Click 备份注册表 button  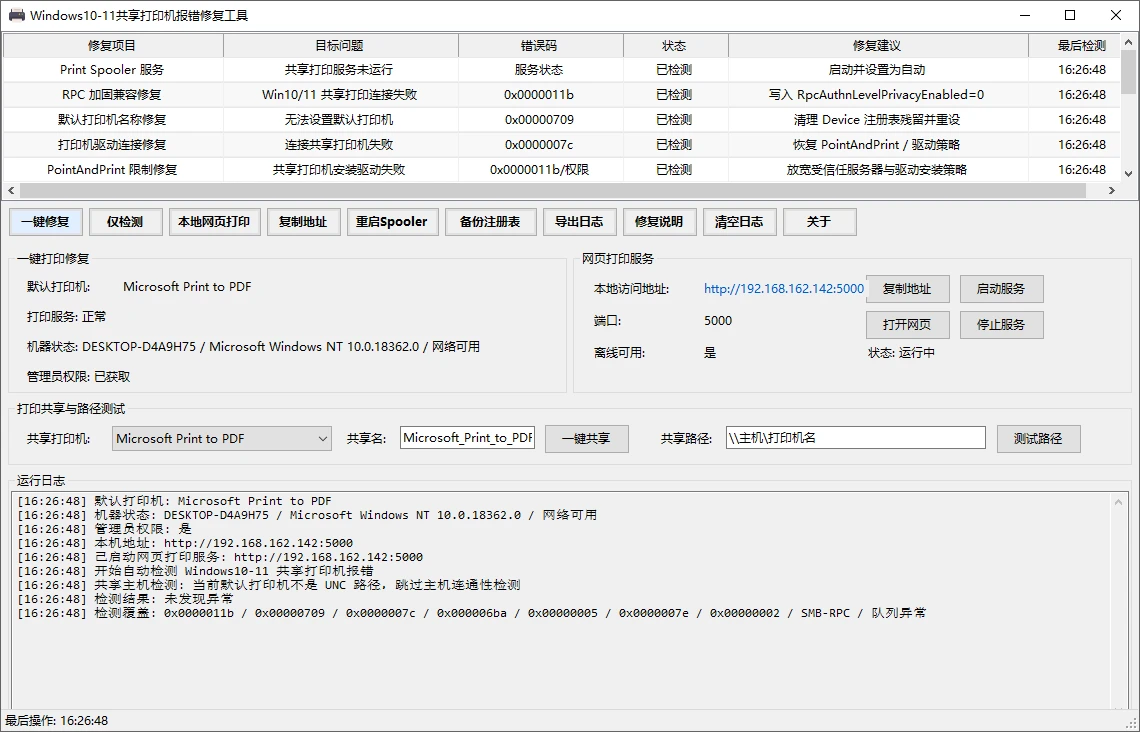click(x=490, y=222)
